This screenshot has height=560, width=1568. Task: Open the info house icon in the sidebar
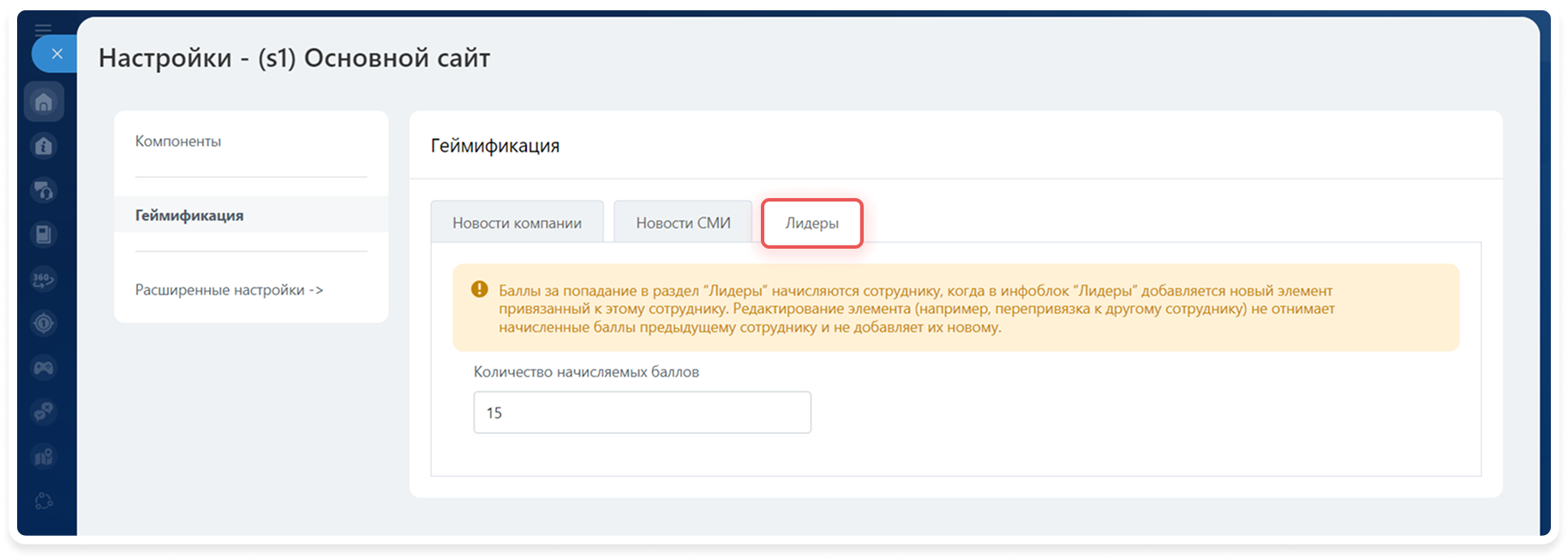pos(44,146)
